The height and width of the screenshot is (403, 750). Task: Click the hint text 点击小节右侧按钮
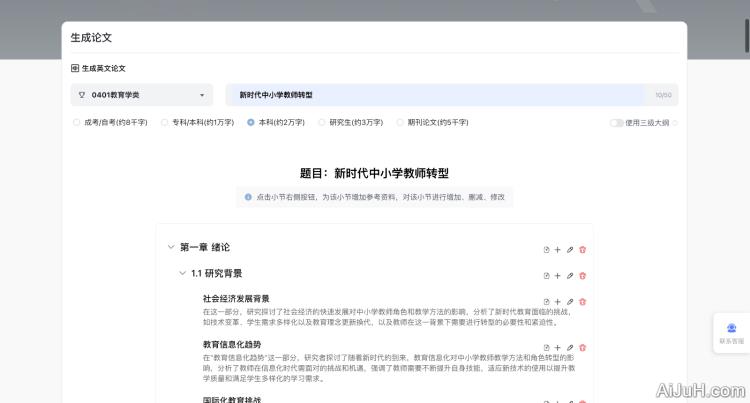(x=380, y=197)
